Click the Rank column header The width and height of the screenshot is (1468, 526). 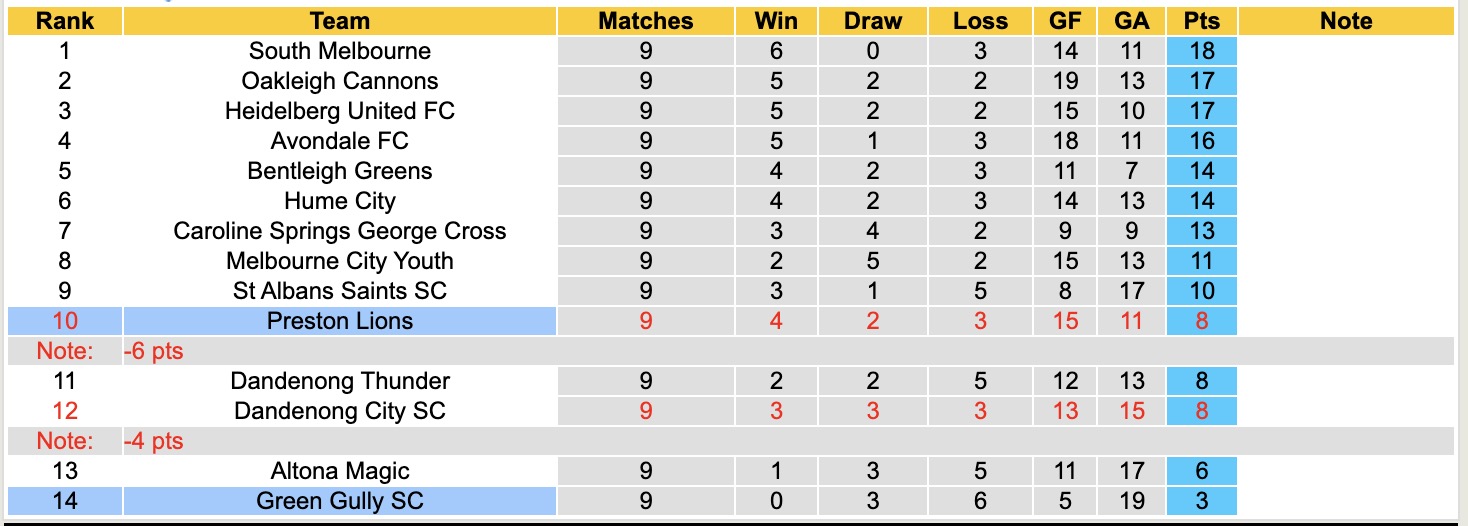(65, 21)
